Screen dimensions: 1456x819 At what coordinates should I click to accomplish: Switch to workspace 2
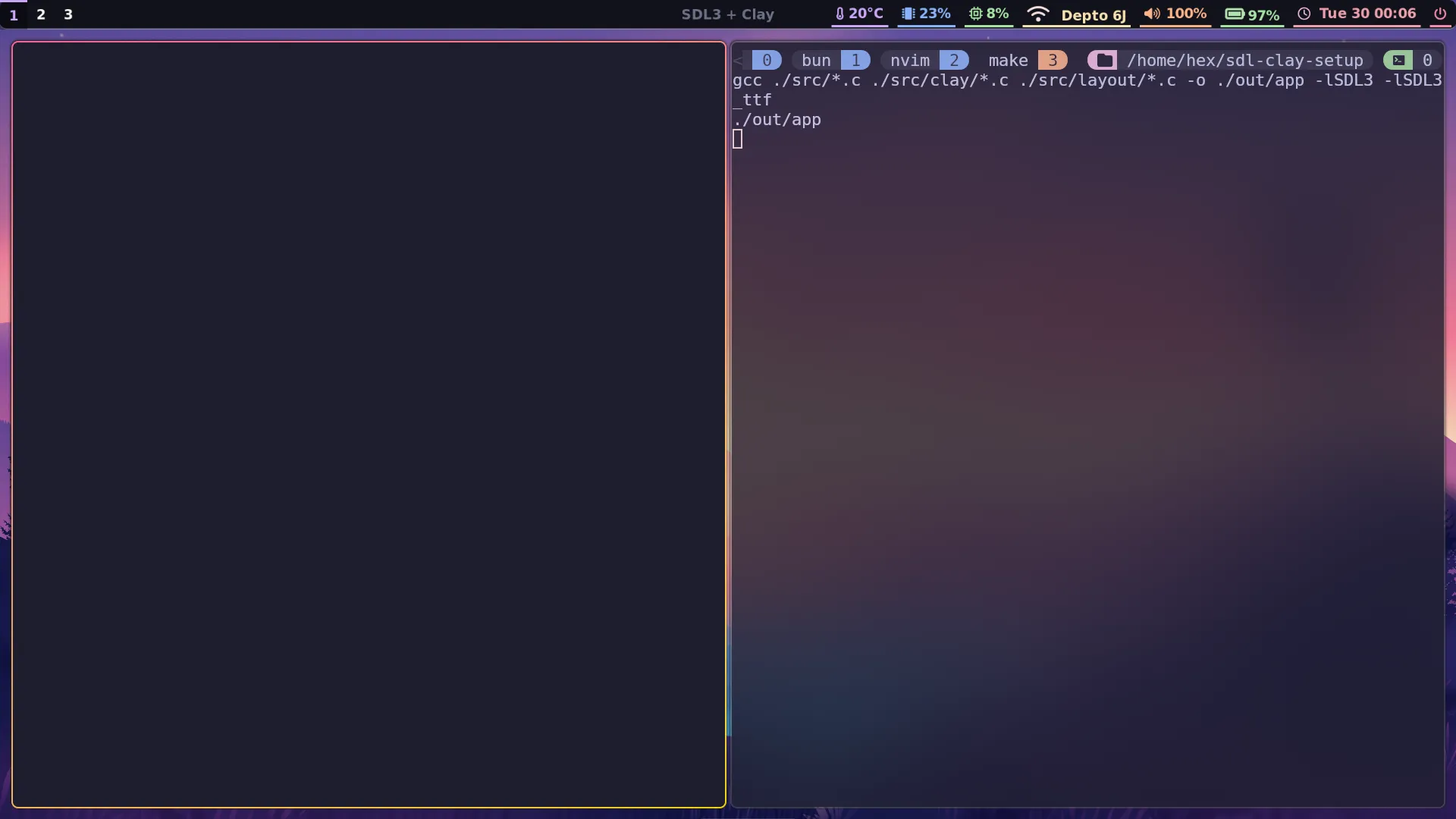(41, 14)
